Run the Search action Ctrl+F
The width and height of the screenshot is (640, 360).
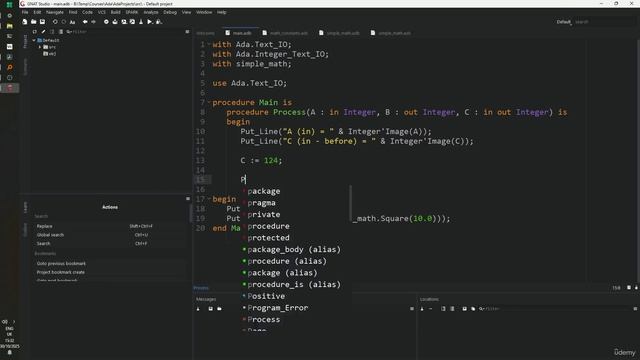(x=109, y=244)
